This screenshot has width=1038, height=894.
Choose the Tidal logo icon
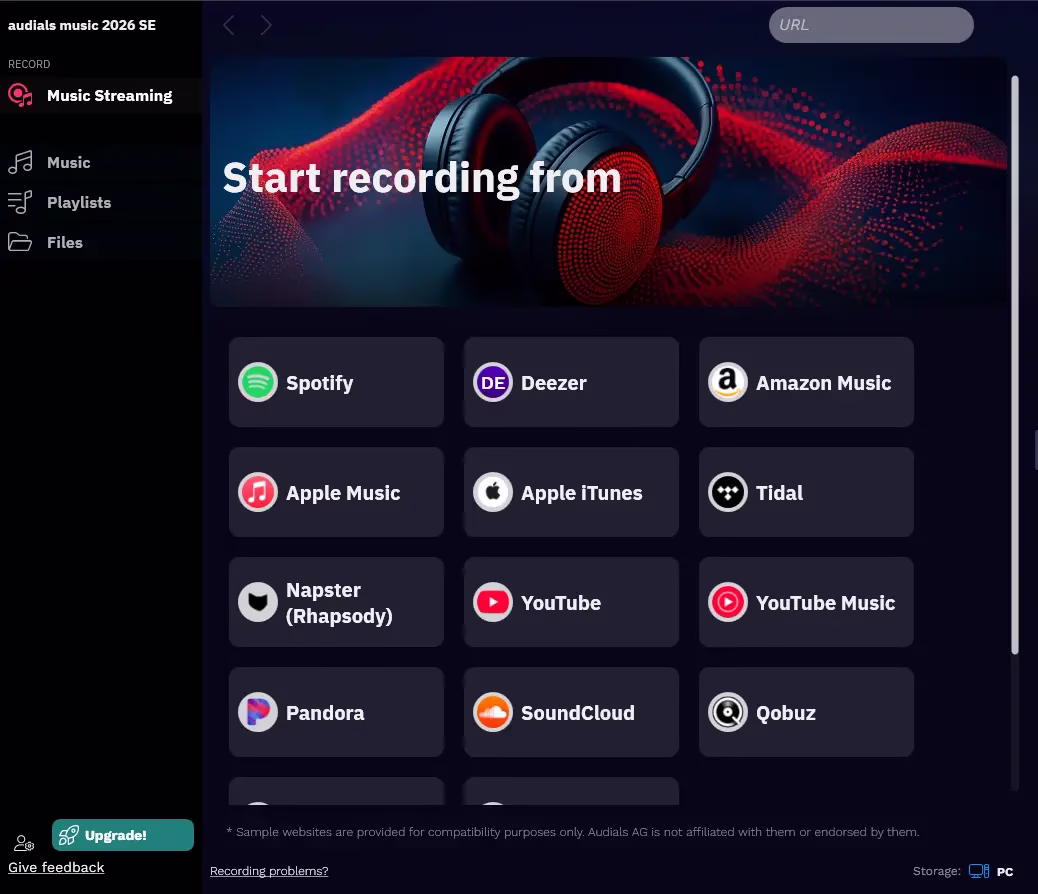[728, 492]
